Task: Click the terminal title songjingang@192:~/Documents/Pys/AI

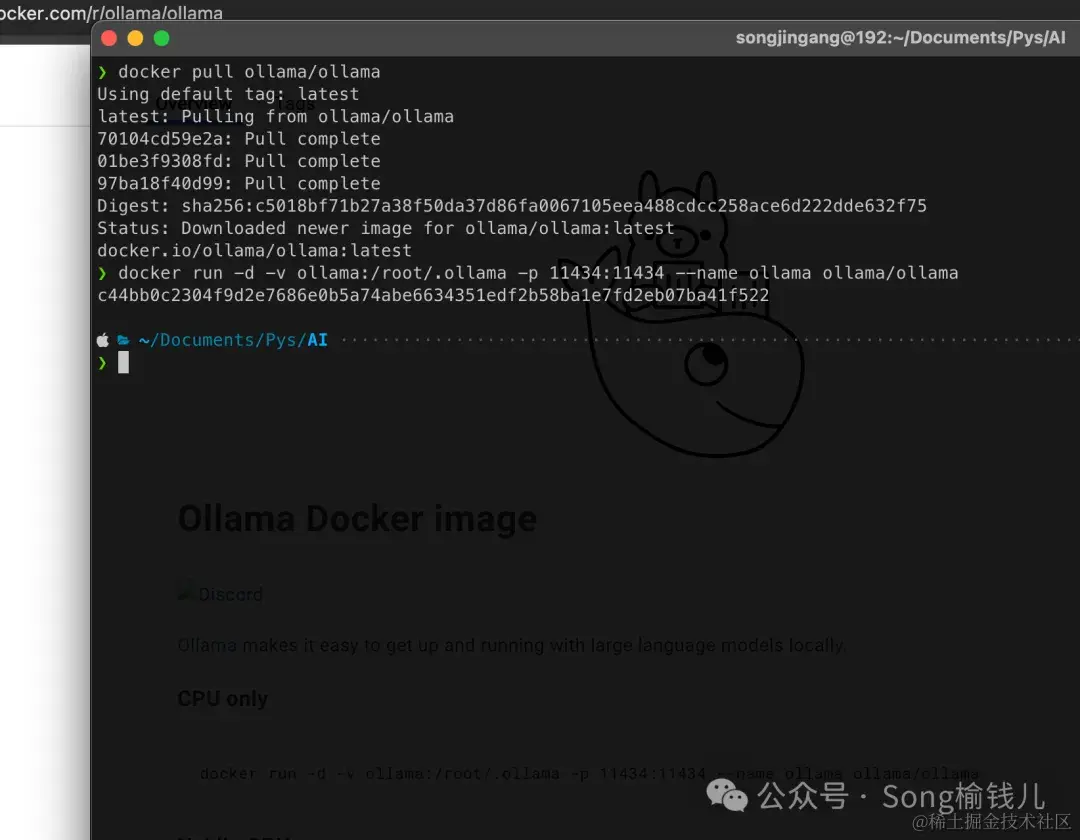Action: pos(900,38)
